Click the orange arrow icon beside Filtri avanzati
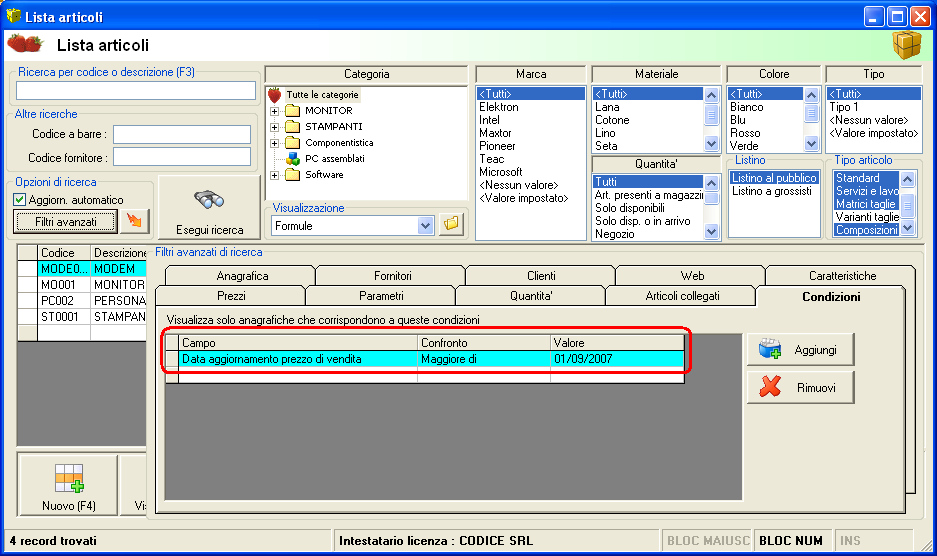The height and width of the screenshot is (556, 937). coord(134,221)
